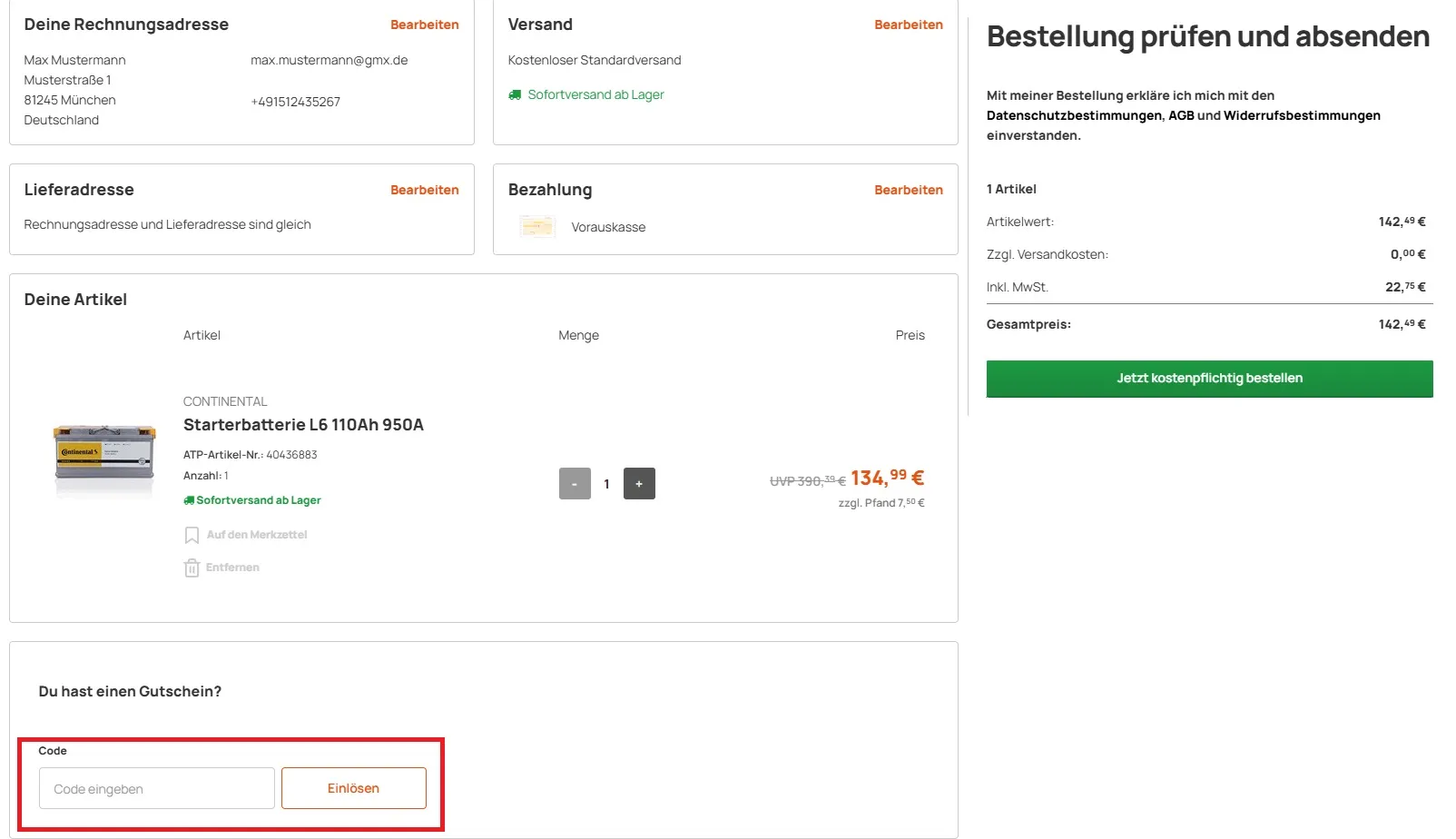1456x839 pixels.
Task: Open the Widerrufsbestimmungen link
Action: point(1303,115)
